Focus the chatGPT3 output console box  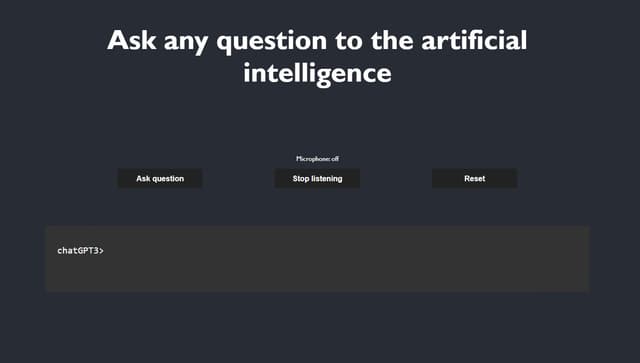[318, 259]
